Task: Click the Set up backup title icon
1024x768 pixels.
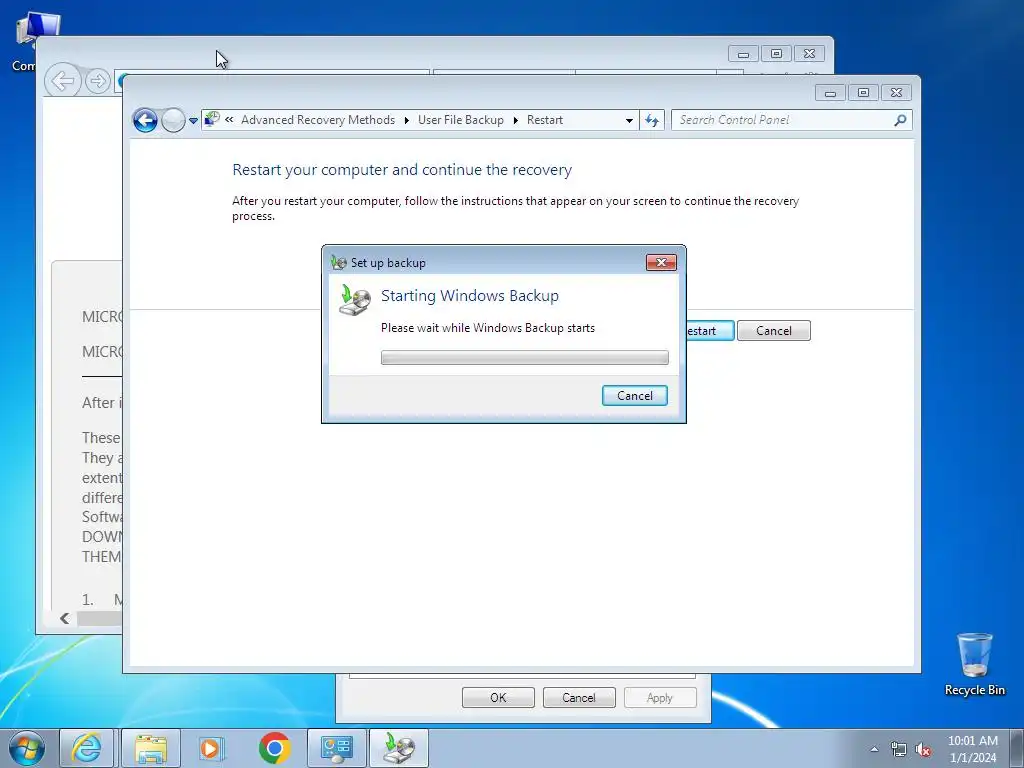Action: (x=338, y=263)
